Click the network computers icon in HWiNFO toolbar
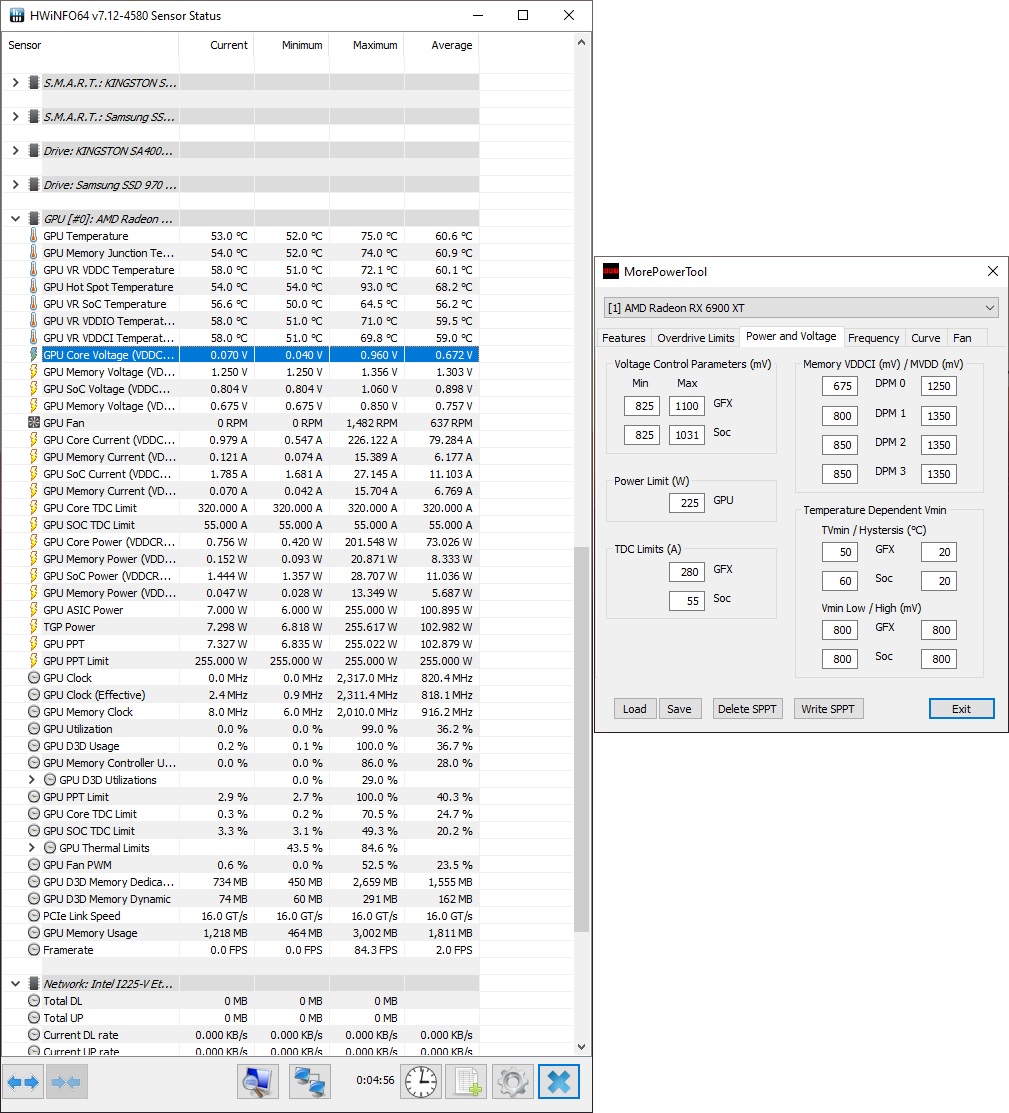The width and height of the screenshot is (1009, 1113). point(310,1082)
